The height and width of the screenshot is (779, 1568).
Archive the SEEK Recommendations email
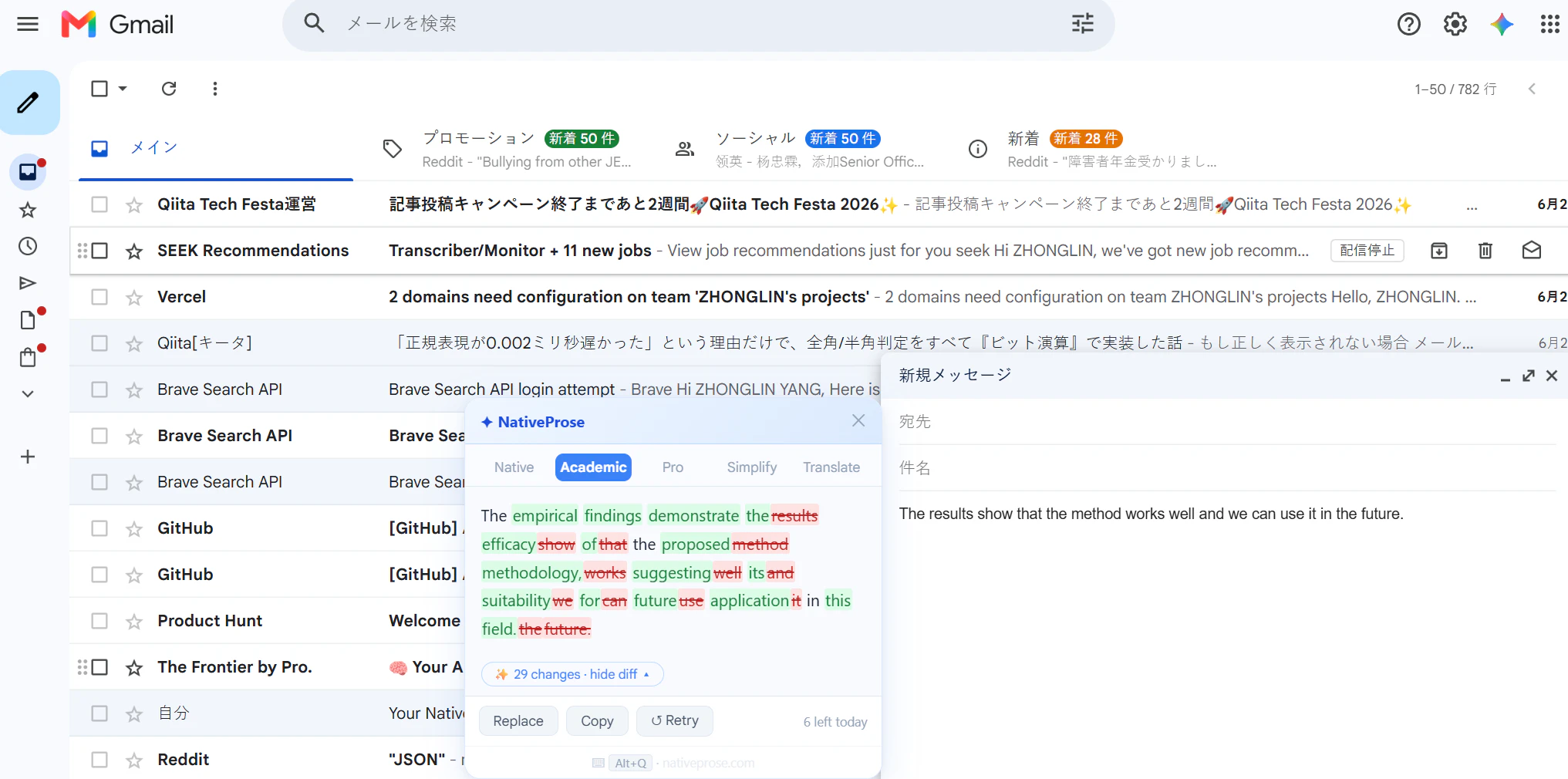coord(1438,251)
